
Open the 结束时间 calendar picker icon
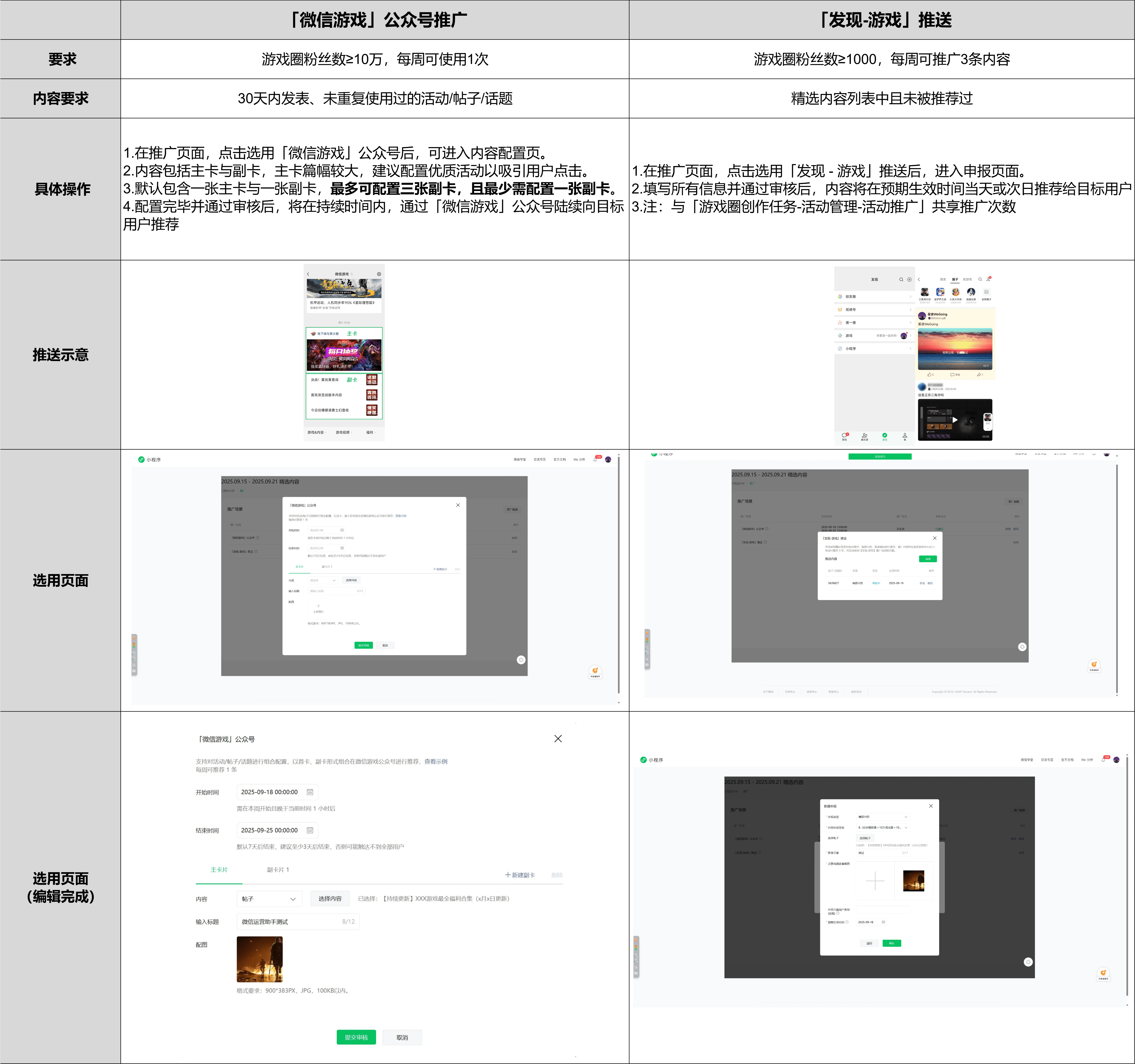[x=310, y=830]
